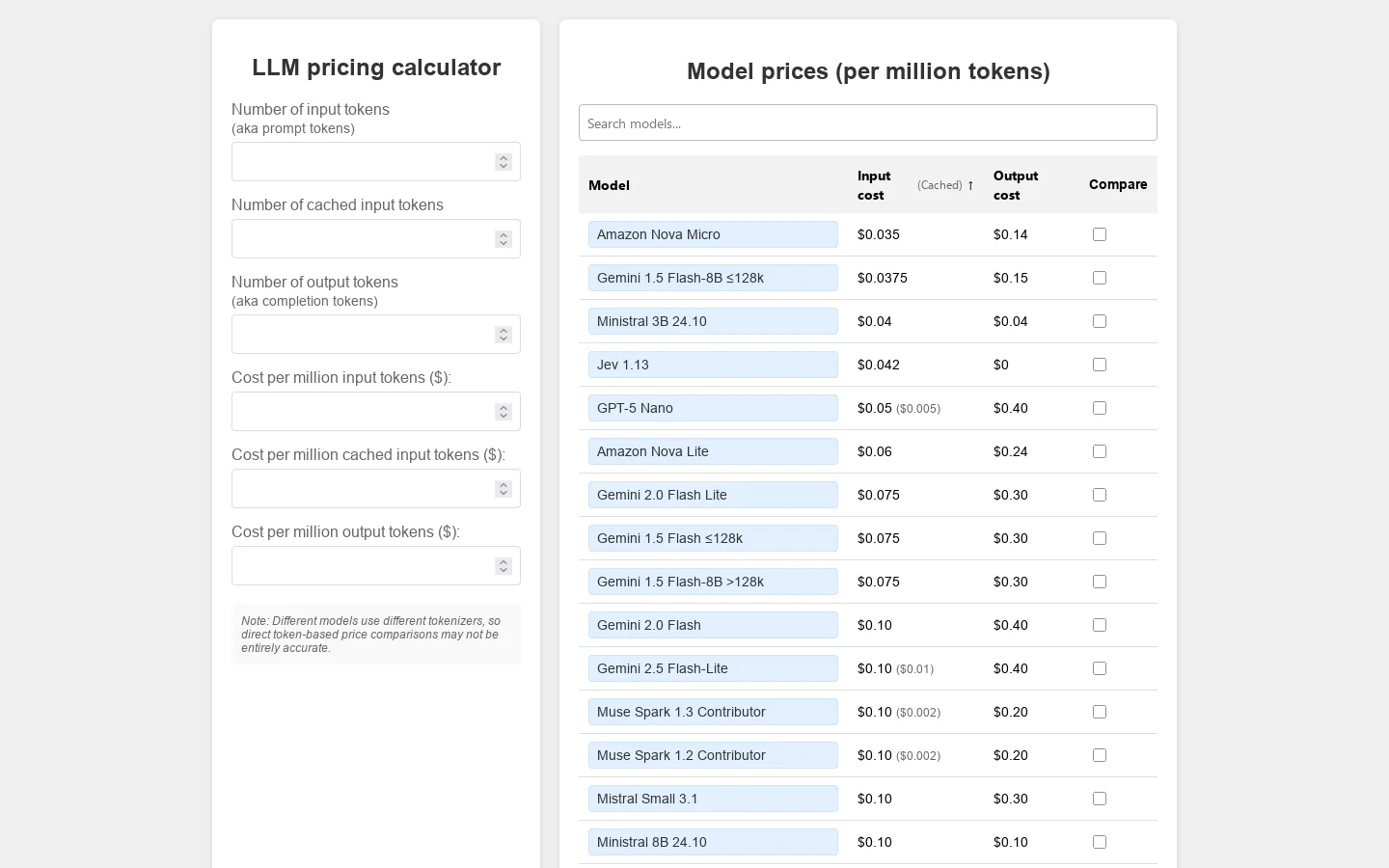This screenshot has width=1389, height=868.
Task: Select the Mistral Small 3.1 model
Action: (713, 799)
